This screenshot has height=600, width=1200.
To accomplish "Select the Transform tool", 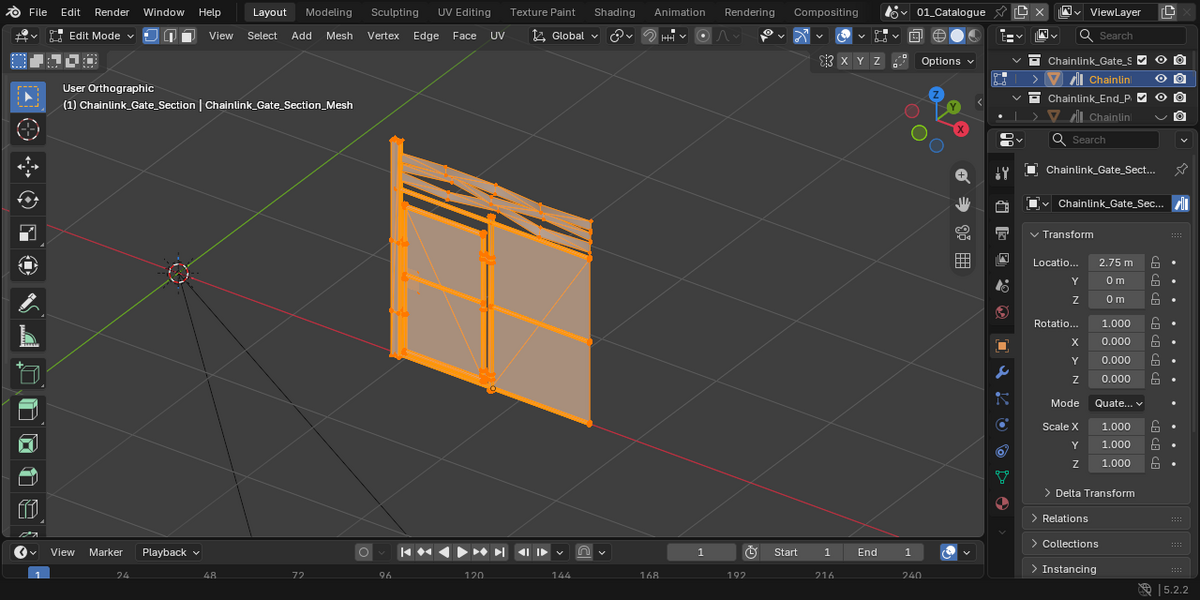I will [x=28, y=266].
